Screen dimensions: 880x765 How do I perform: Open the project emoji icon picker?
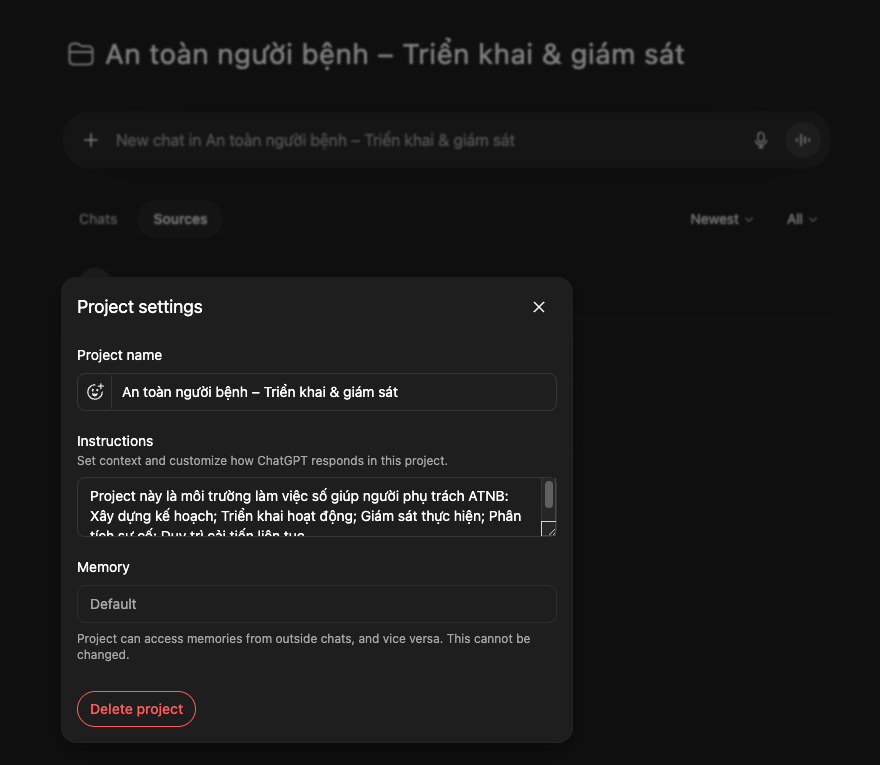(x=95, y=392)
